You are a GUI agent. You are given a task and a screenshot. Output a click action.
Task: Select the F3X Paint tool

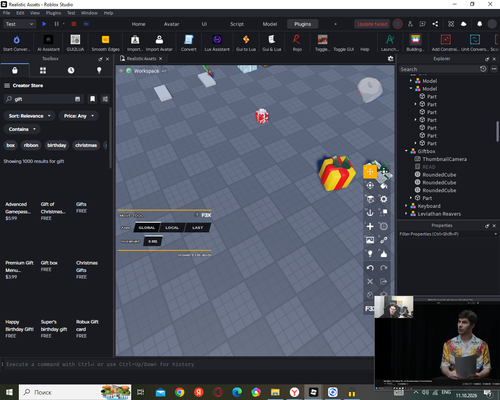pyautogui.click(x=384, y=185)
